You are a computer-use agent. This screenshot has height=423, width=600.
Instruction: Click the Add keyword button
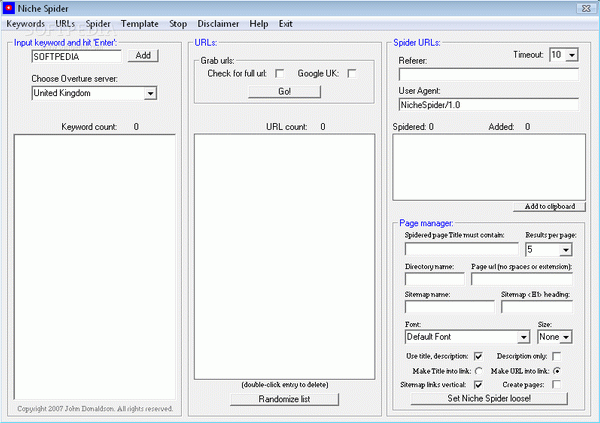[x=143, y=56]
